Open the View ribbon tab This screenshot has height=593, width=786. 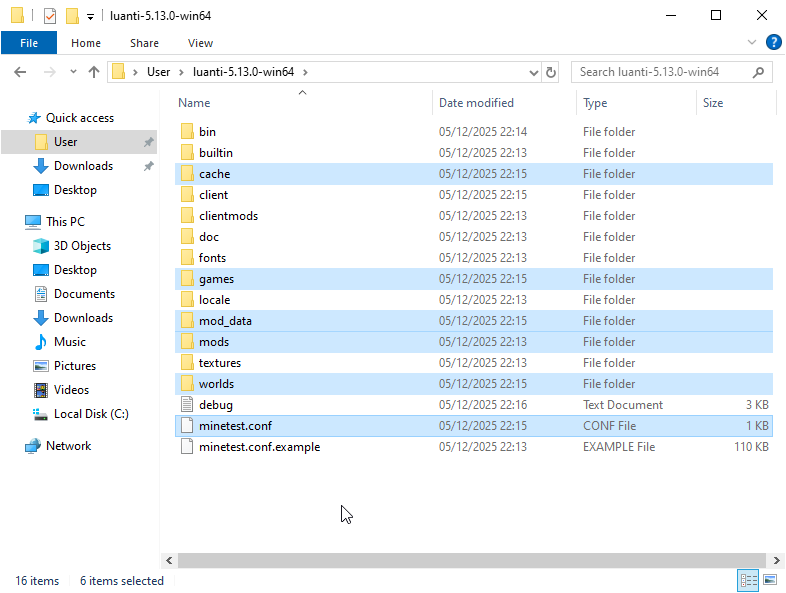point(201,43)
